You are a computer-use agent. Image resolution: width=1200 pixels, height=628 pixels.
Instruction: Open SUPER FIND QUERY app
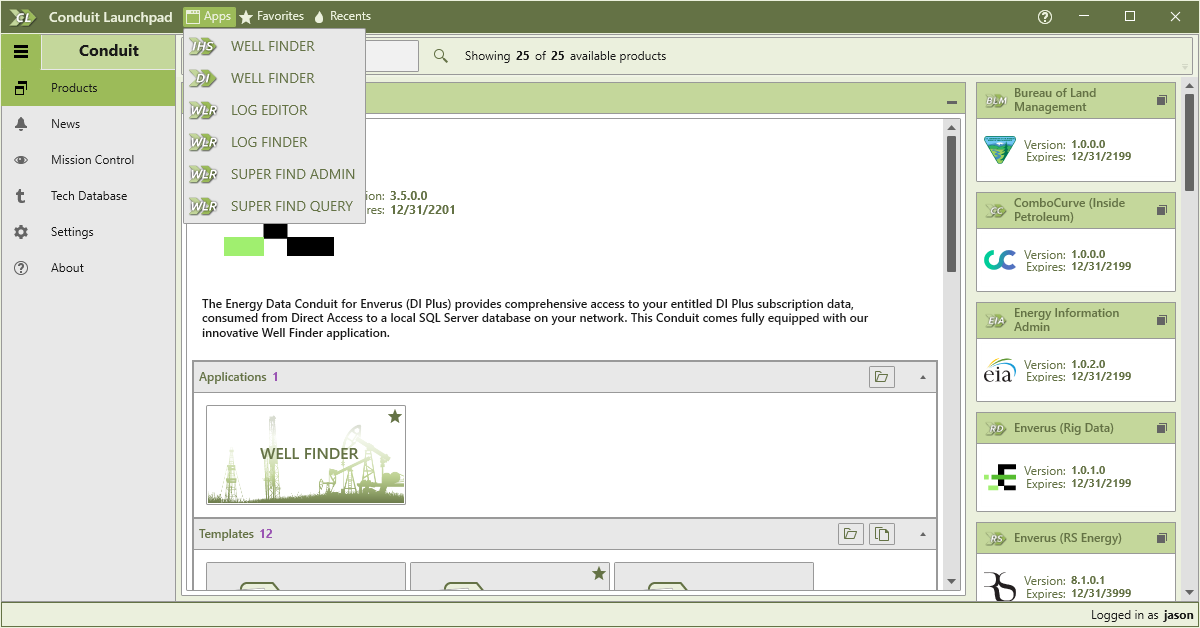(274, 206)
